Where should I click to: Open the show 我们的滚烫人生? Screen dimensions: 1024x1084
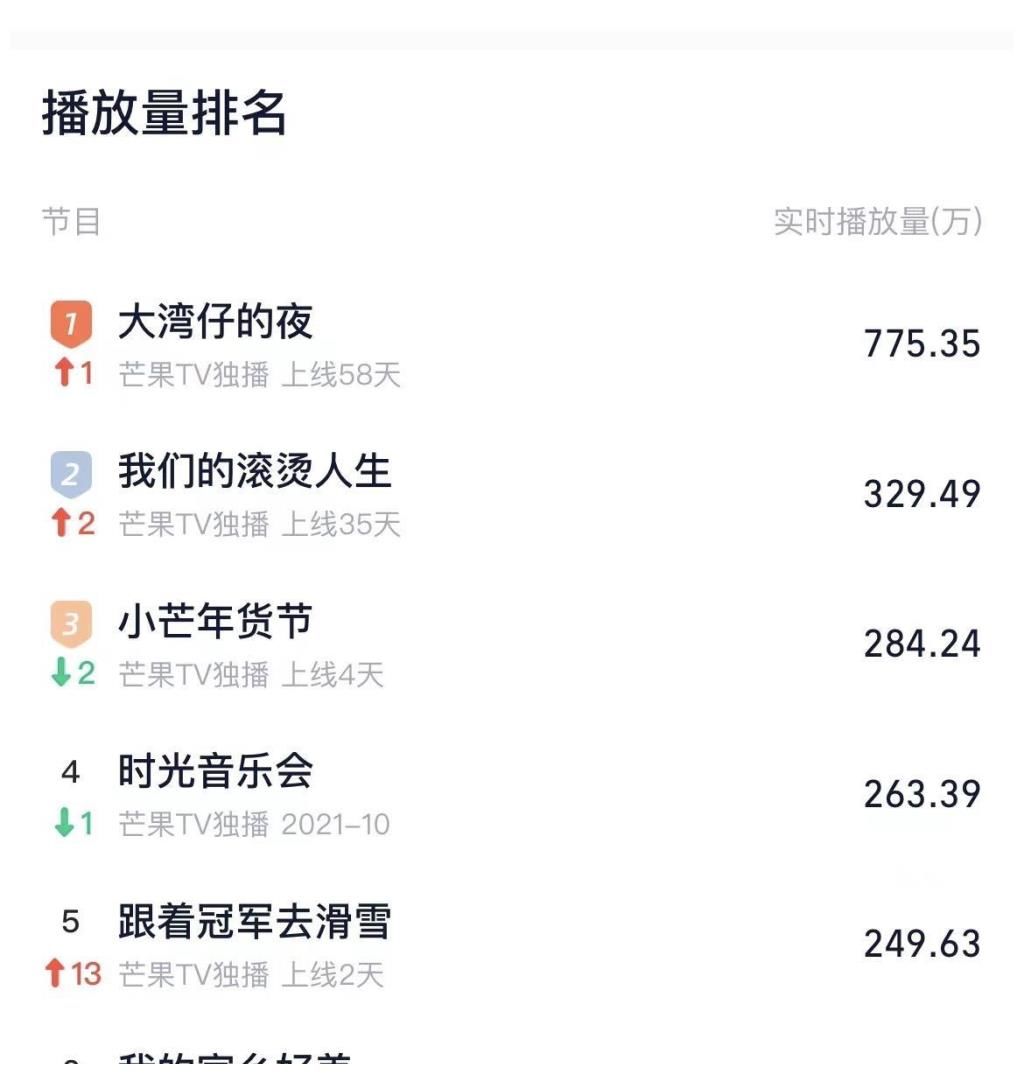(254, 471)
